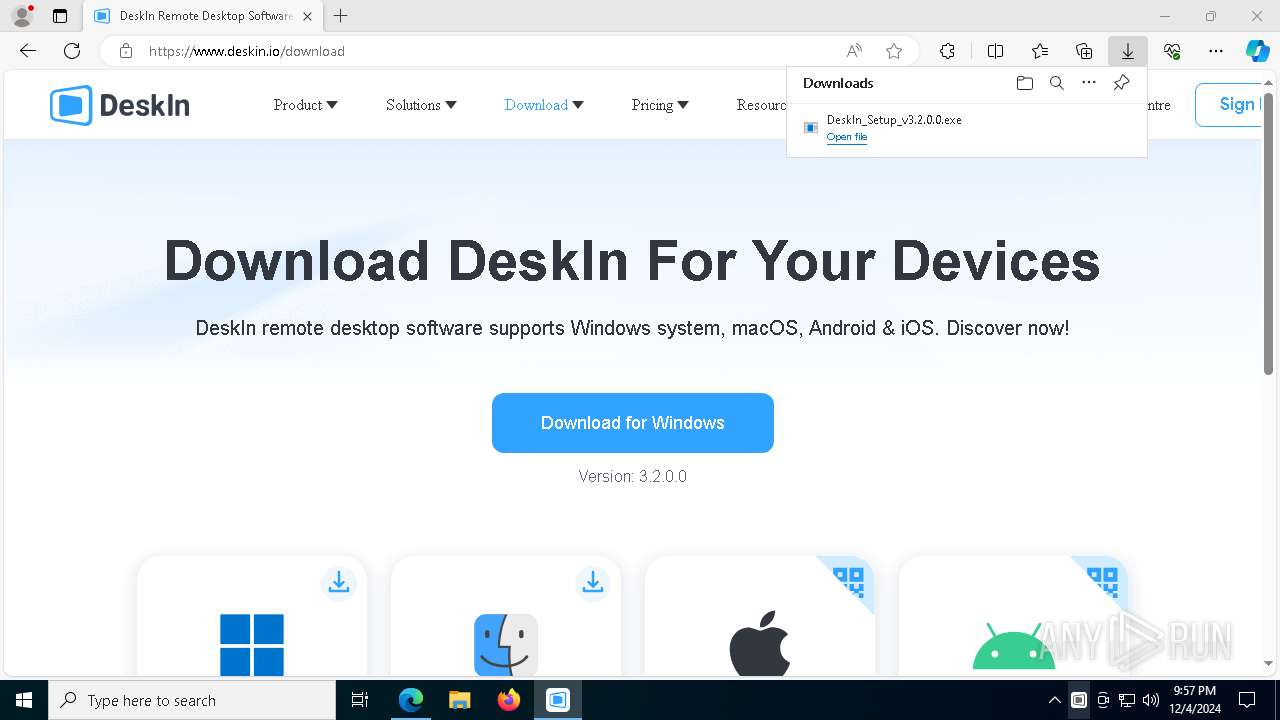Reload the page with refresh icon

click(72, 51)
